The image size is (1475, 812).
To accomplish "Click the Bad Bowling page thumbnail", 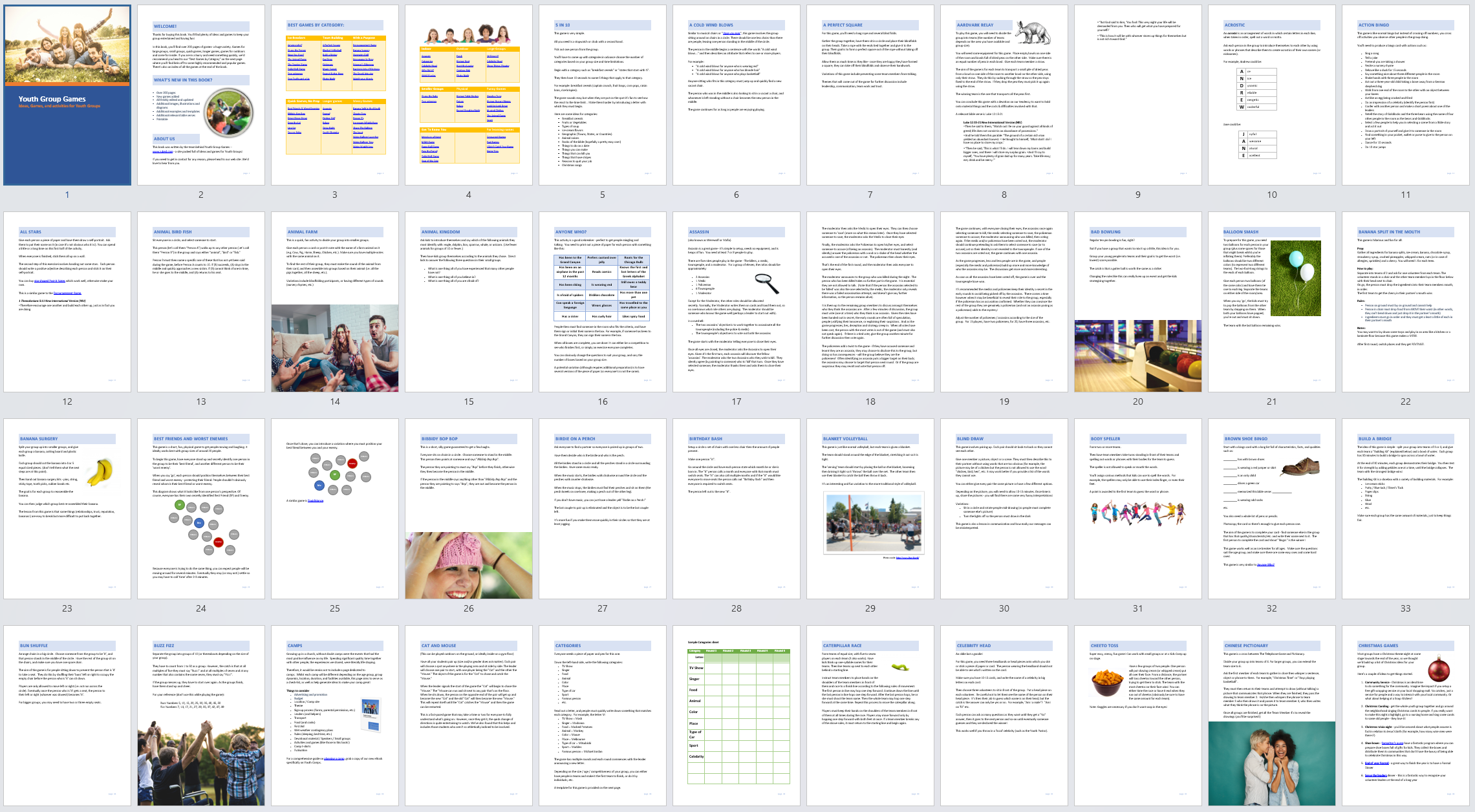I will tap(1138, 302).
